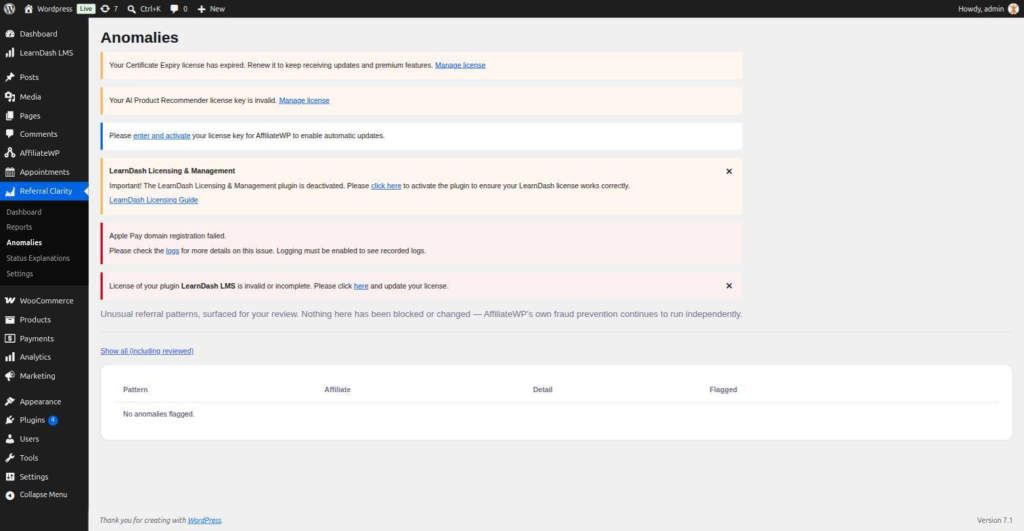
Task: Click the Products box icon
Action: 10,319
